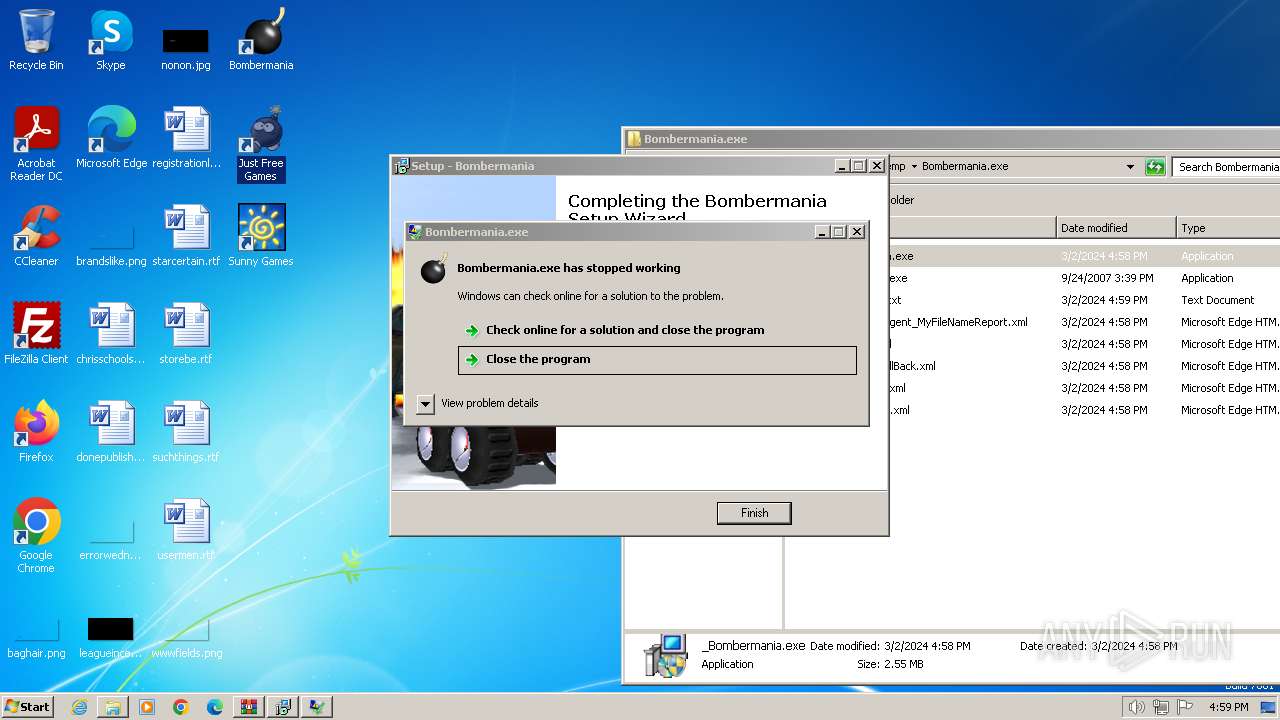Select the file row dated 9/24/2007 3:39 PM
This screenshot has height=720, width=1280.
pos(1083,278)
